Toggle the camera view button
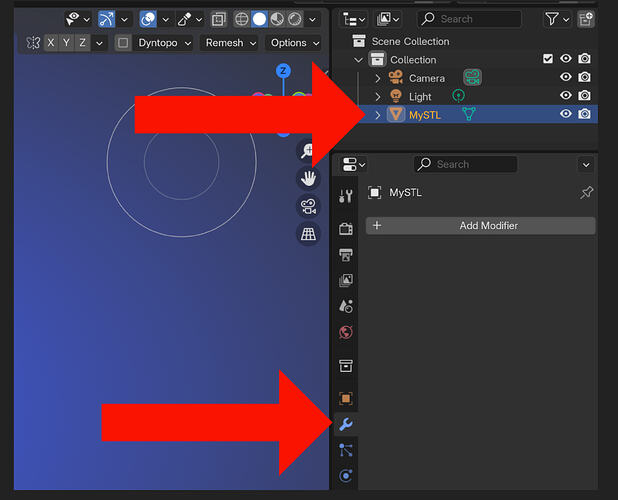This screenshot has width=618, height=500. pos(308,206)
